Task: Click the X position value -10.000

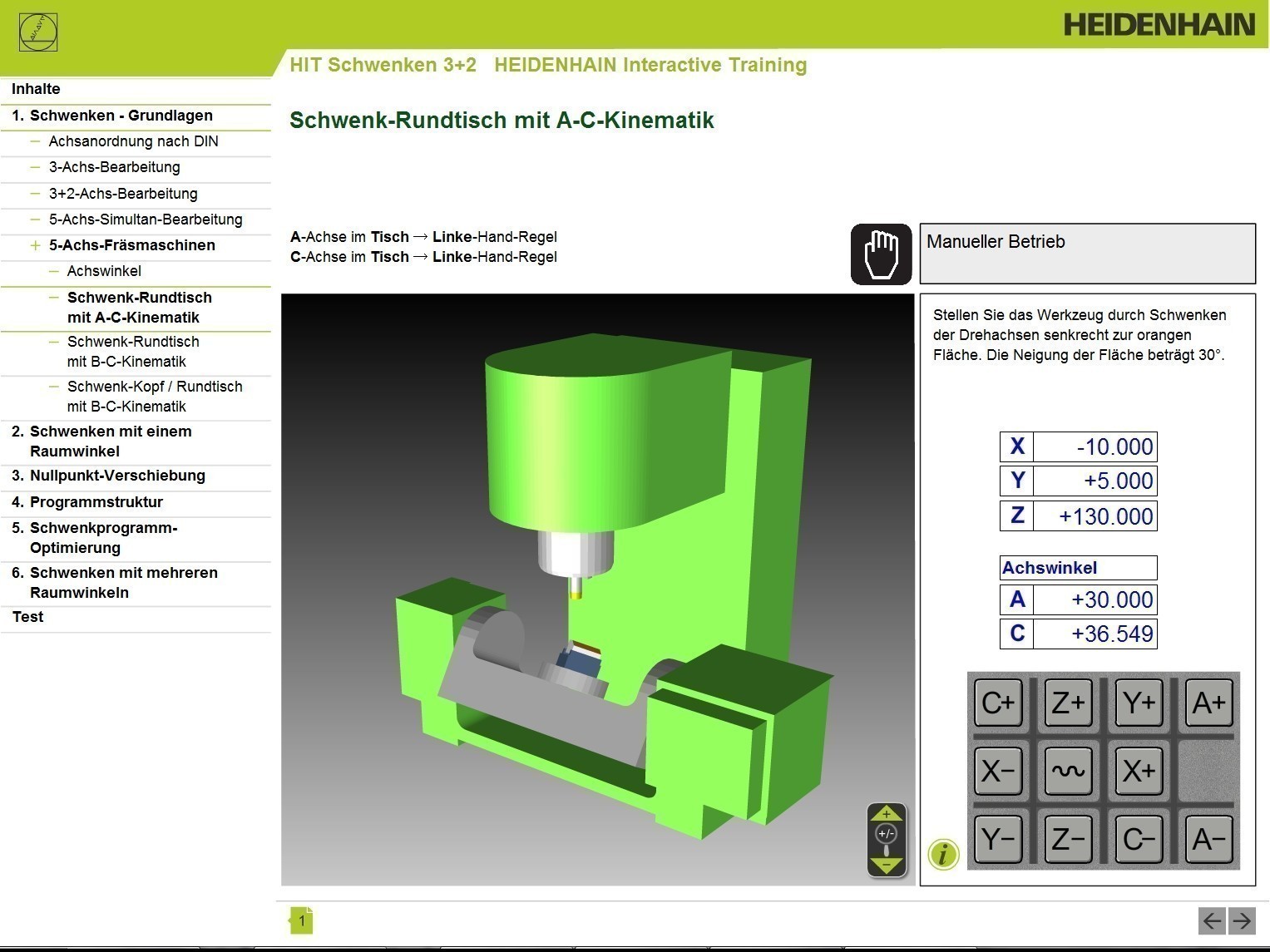Action: point(1095,446)
